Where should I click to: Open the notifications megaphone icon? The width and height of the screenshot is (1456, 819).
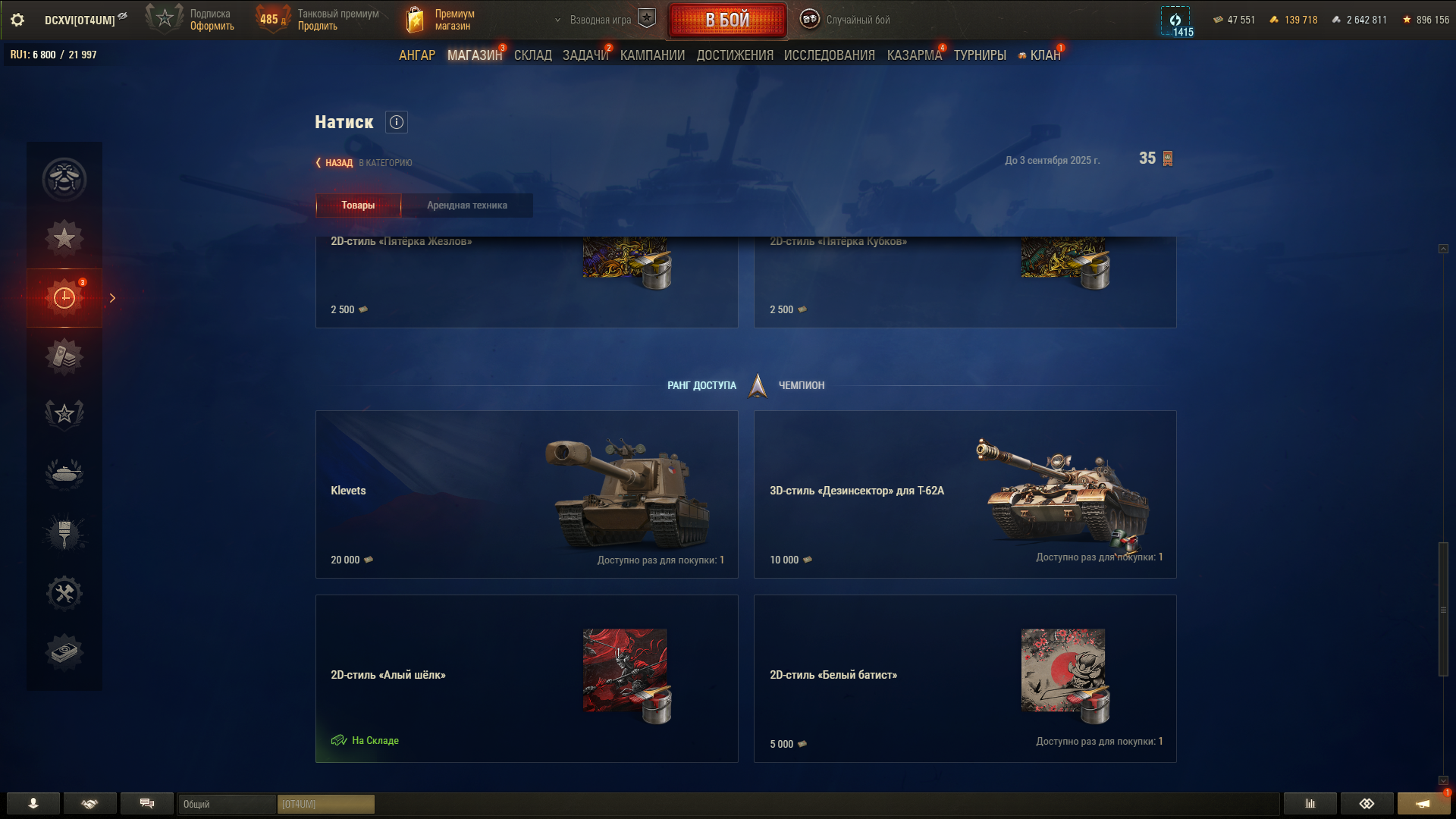coord(1423,804)
